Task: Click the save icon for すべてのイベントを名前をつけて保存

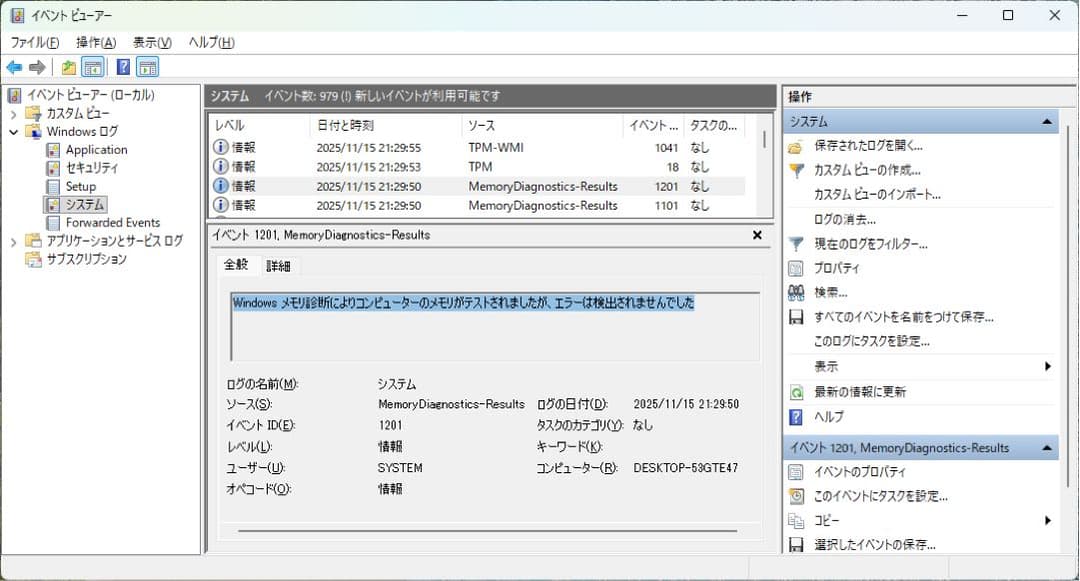Action: [795, 317]
